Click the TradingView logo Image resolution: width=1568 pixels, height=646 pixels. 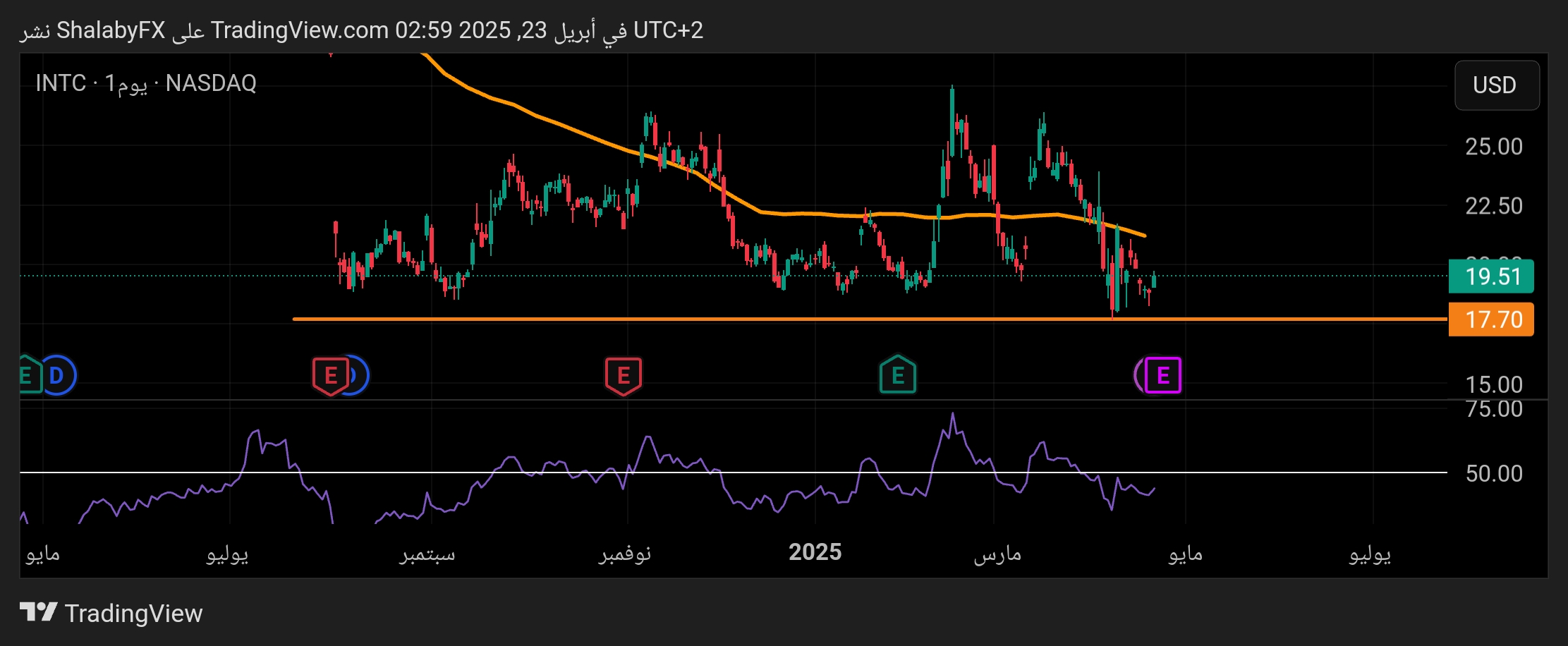[x=38, y=612]
